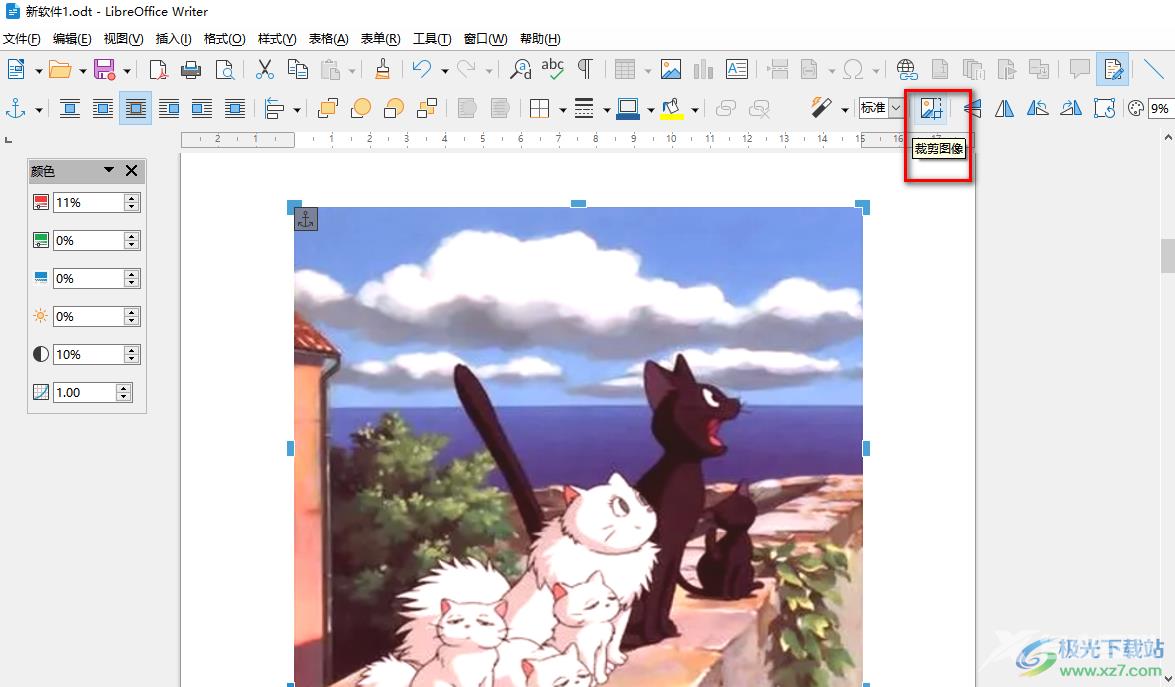Set wrap to Parallel
The image size is (1175, 687).
(x=103, y=109)
